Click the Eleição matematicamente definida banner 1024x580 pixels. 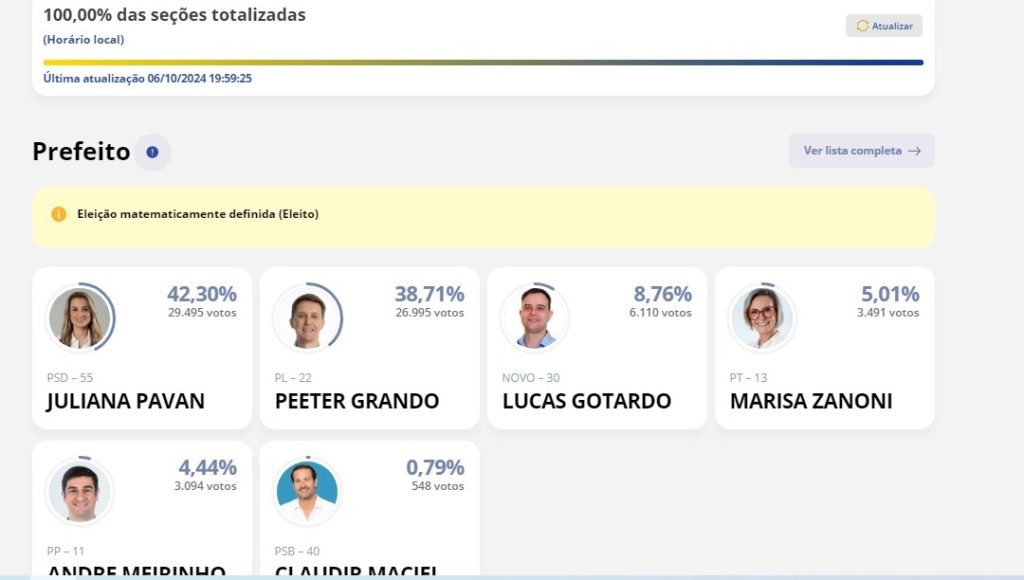(x=483, y=217)
